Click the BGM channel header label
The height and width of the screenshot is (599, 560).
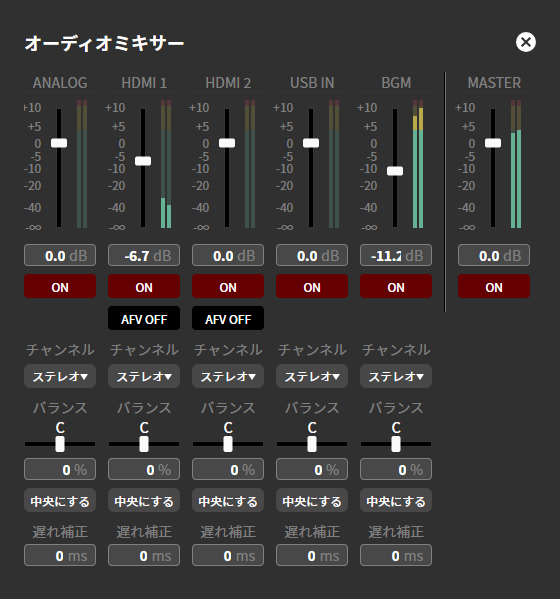pyautogui.click(x=396, y=83)
